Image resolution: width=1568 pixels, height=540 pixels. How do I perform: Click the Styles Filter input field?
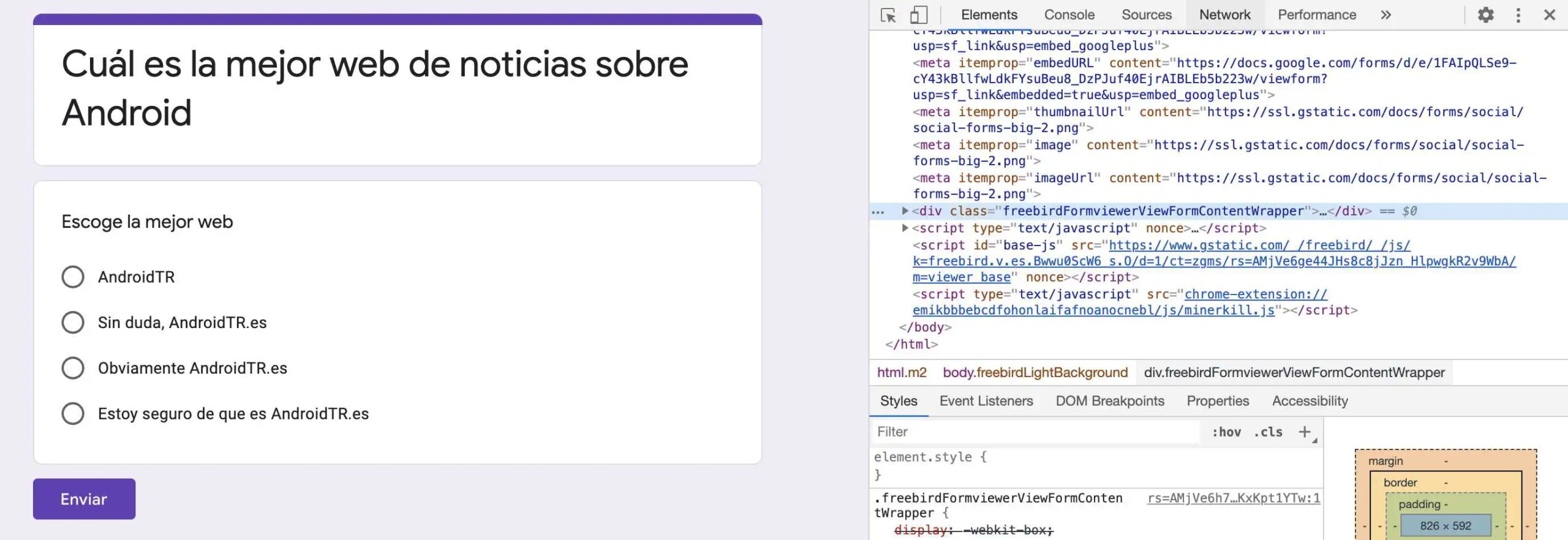[x=1035, y=432]
